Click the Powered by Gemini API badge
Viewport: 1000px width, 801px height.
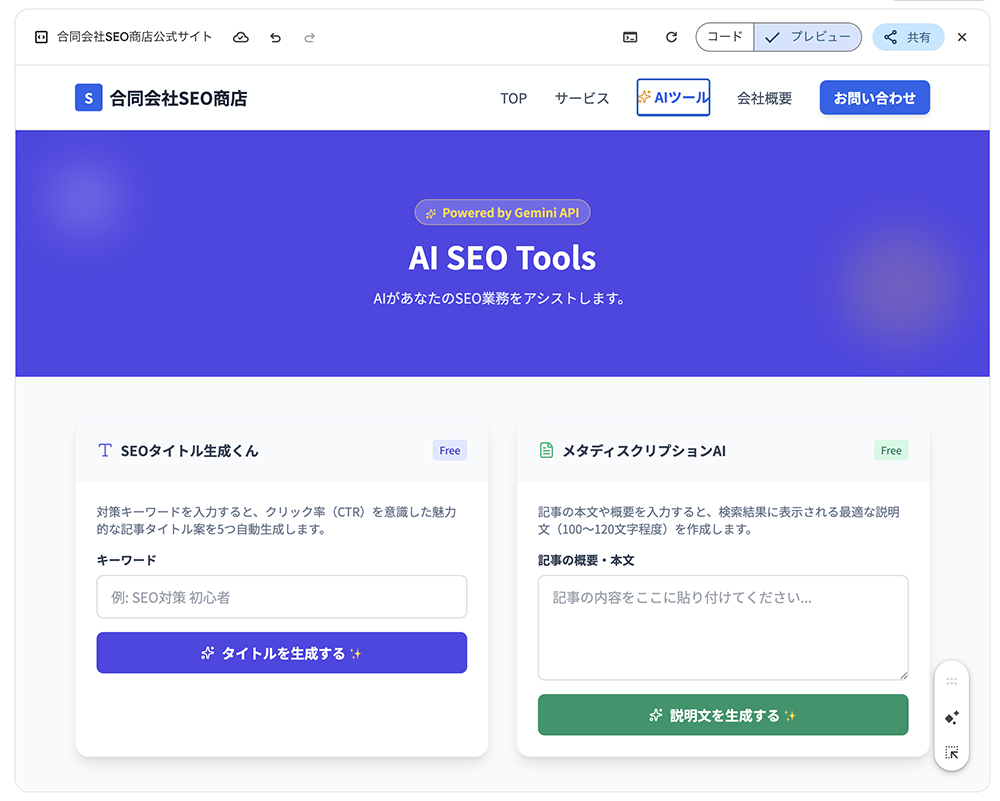(x=502, y=212)
